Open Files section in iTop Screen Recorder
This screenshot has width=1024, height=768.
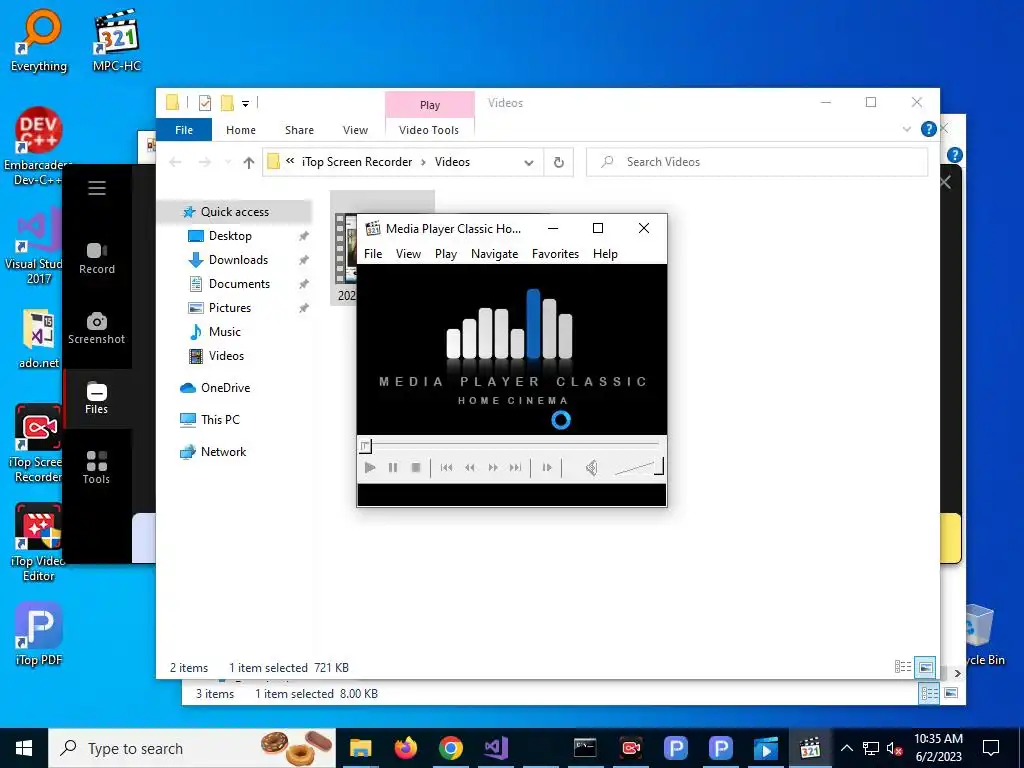[97, 398]
